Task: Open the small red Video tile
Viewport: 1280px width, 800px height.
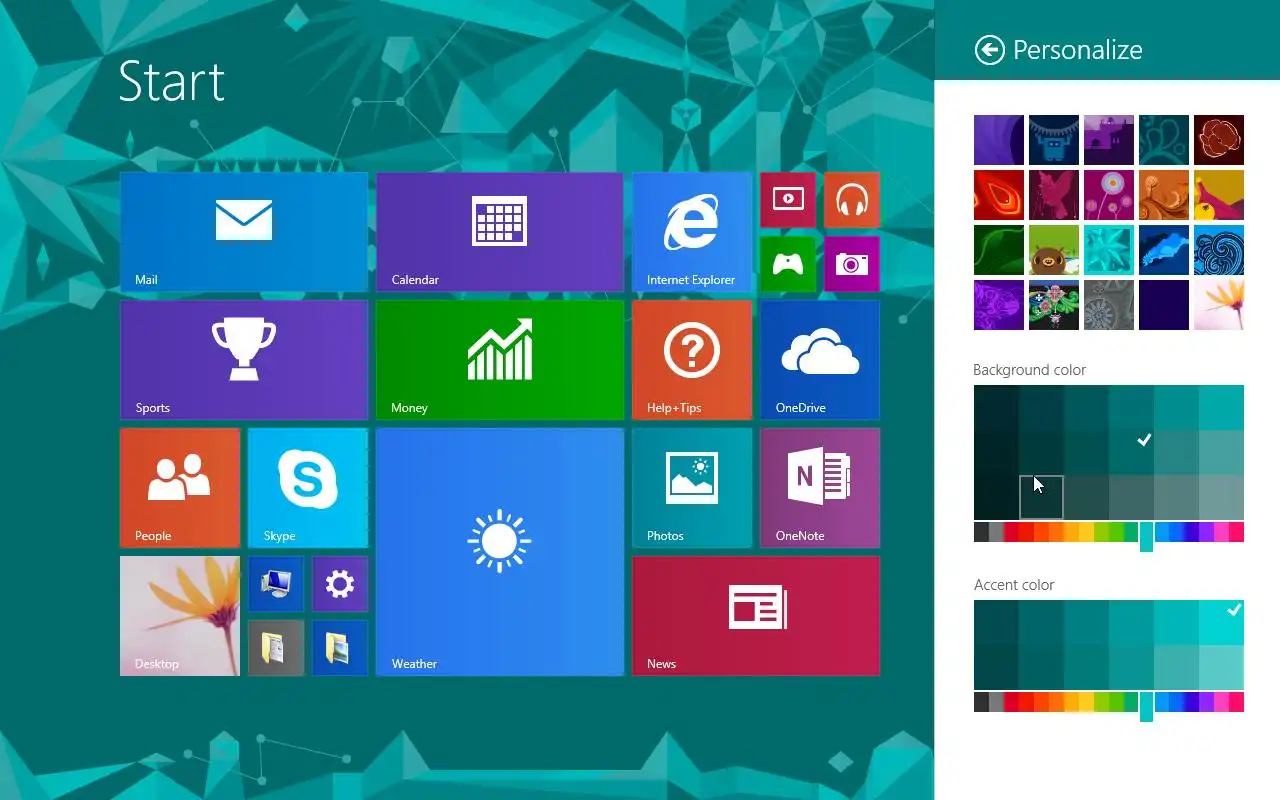Action: point(788,200)
